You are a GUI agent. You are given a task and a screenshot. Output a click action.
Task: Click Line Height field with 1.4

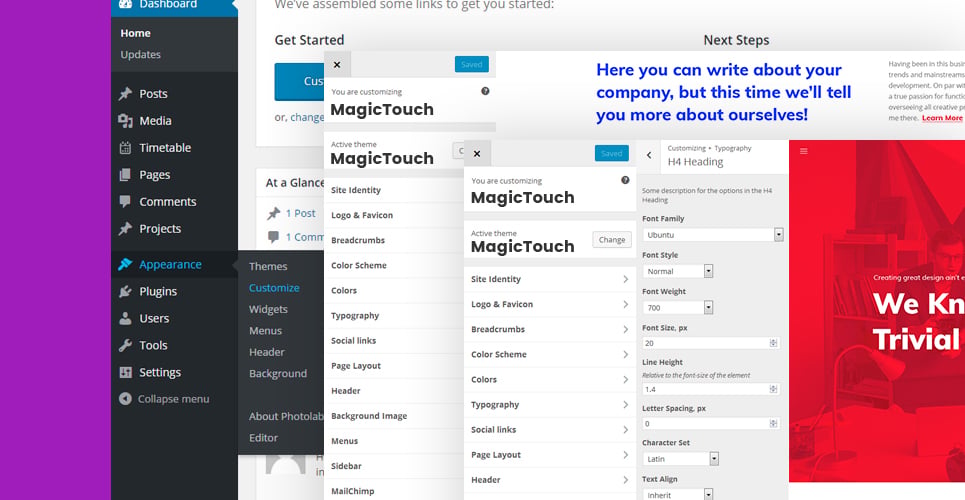(x=711, y=389)
